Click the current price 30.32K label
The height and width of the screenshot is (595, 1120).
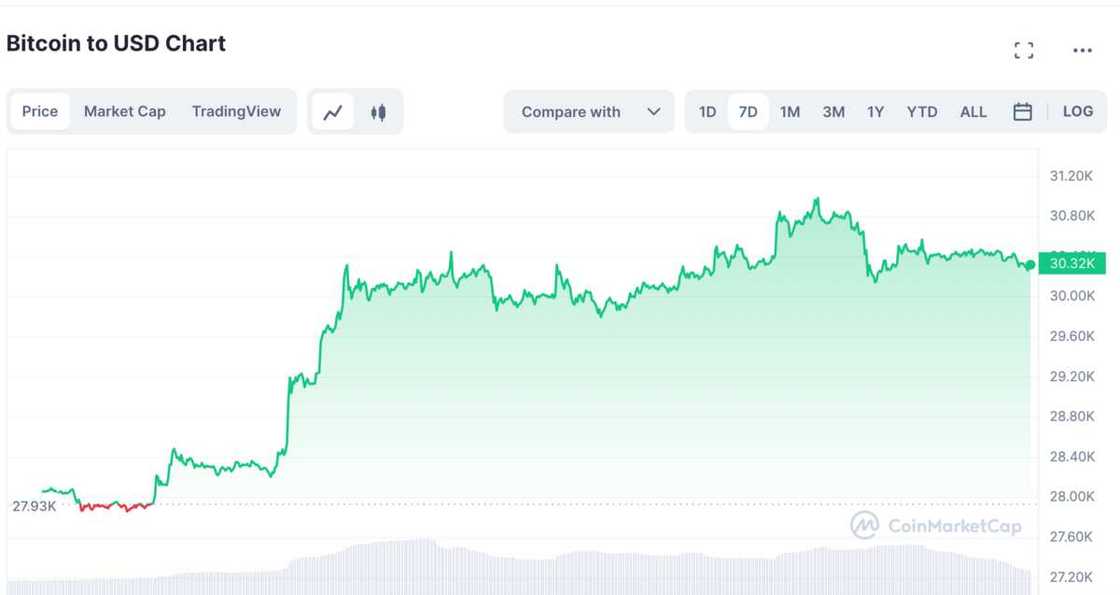(x=1073, y=264)
